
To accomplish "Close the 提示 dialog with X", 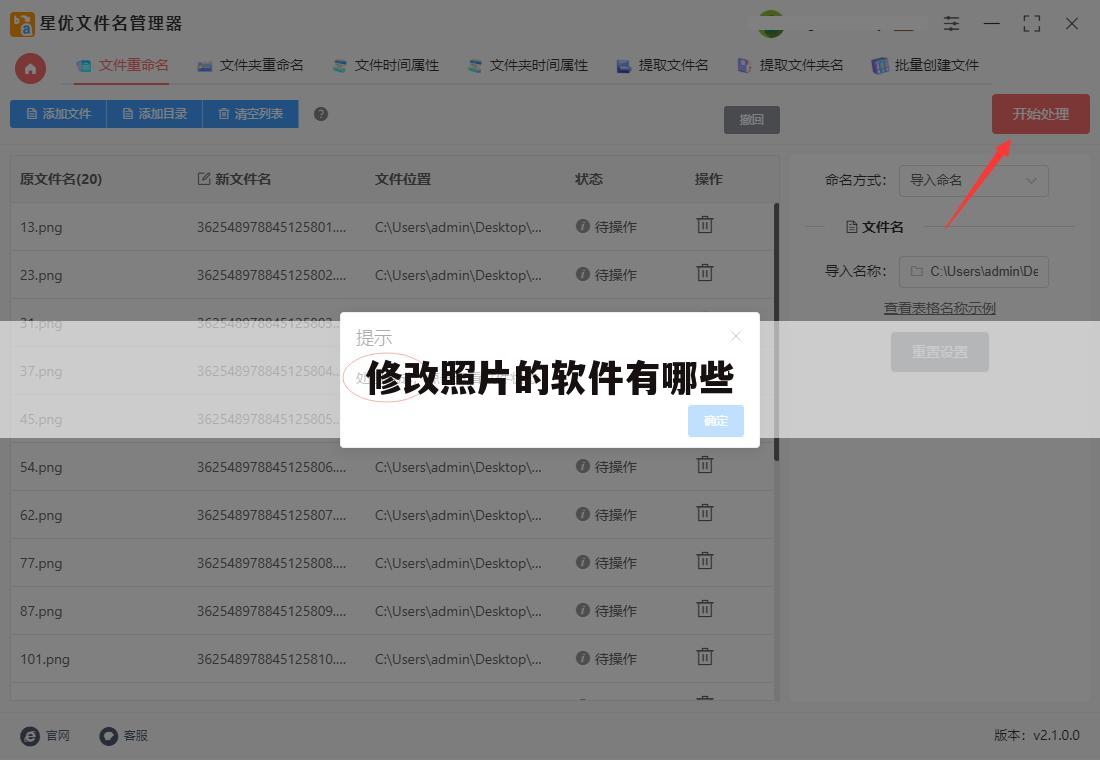I will [735, 336].
